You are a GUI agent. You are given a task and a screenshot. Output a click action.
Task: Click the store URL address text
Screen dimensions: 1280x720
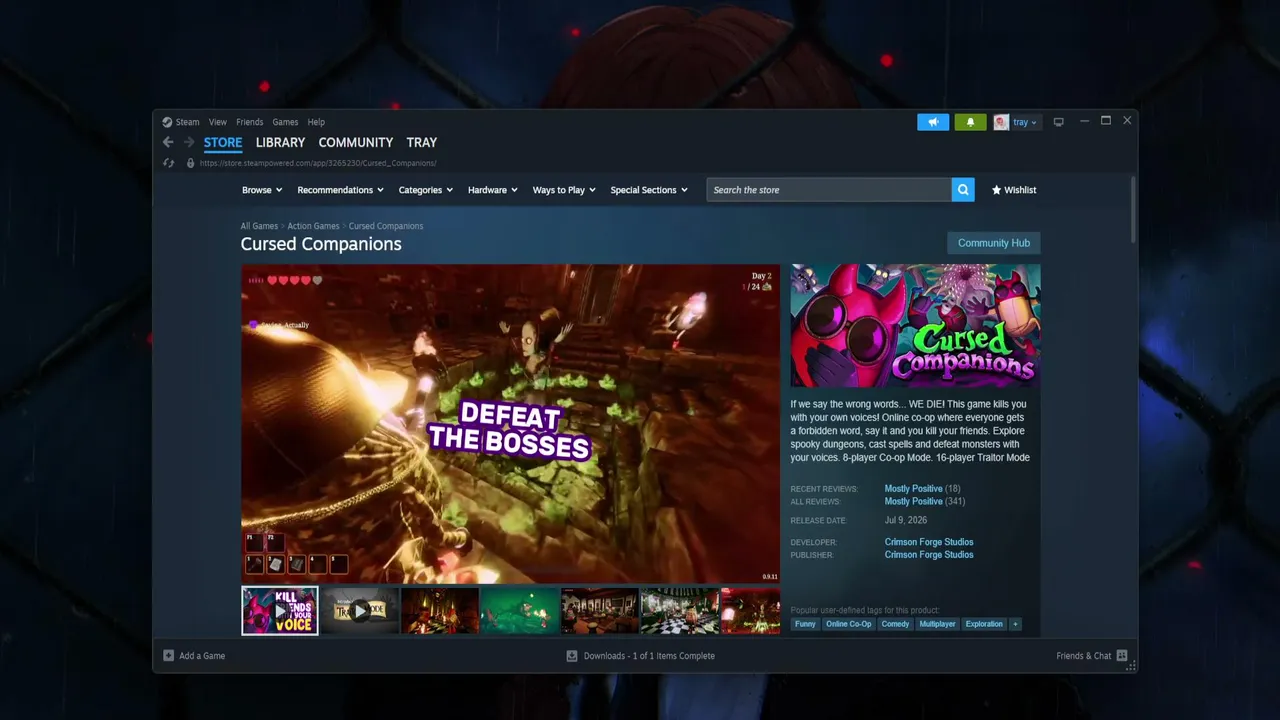(318, 163)
